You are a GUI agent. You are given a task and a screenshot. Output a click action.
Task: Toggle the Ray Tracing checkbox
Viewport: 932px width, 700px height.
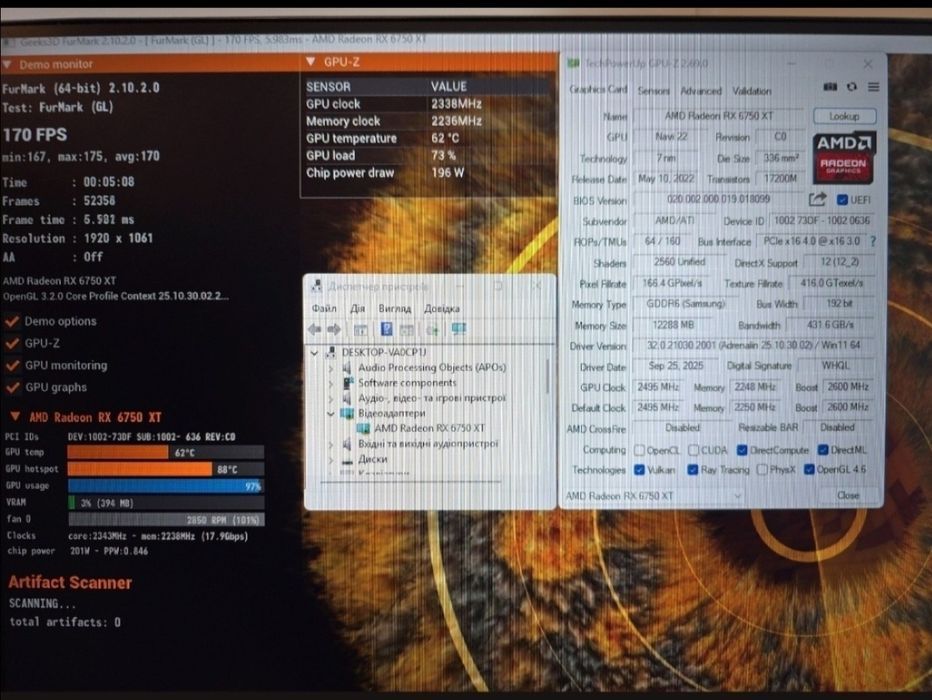[x=693, y=469]
